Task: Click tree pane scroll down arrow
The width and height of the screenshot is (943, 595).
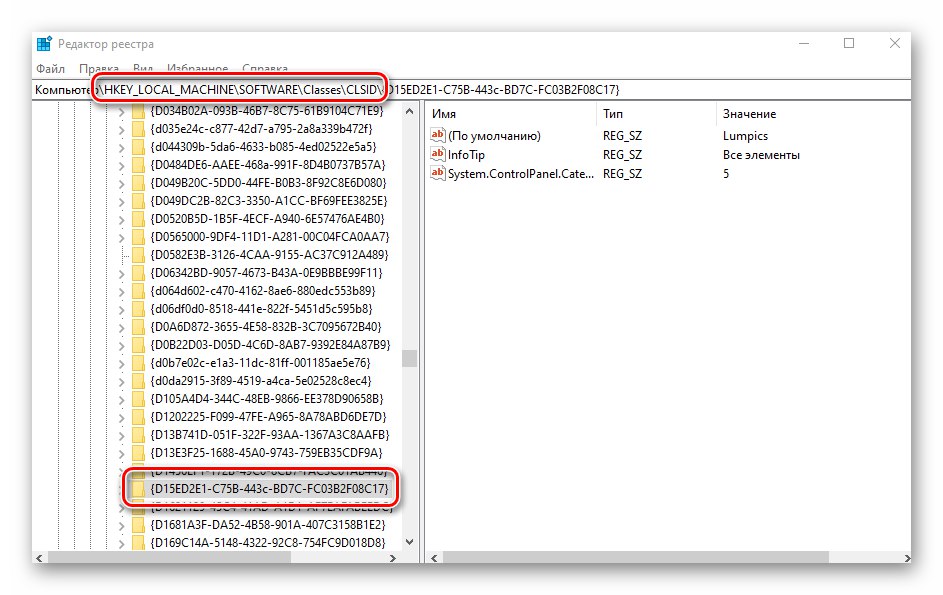Action: (x=410, y=542)
